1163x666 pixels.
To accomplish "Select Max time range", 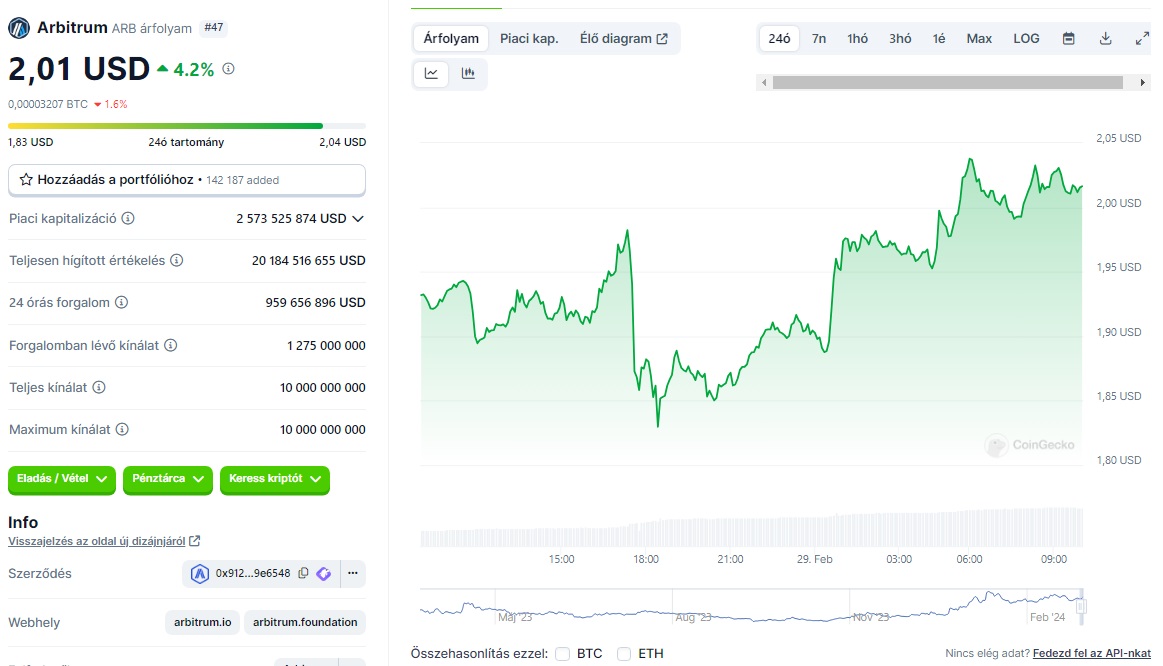I will click(x=979, y=39).
